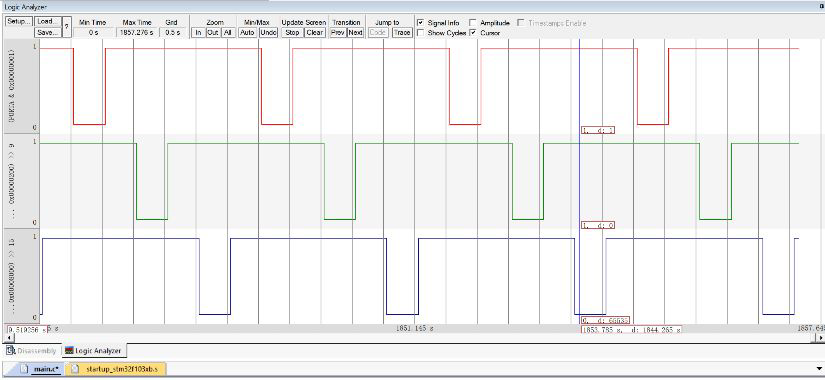Undo the Min/Max change
Image resolution: width=825 pixels, height=380 pixels.
pos(268,32)
